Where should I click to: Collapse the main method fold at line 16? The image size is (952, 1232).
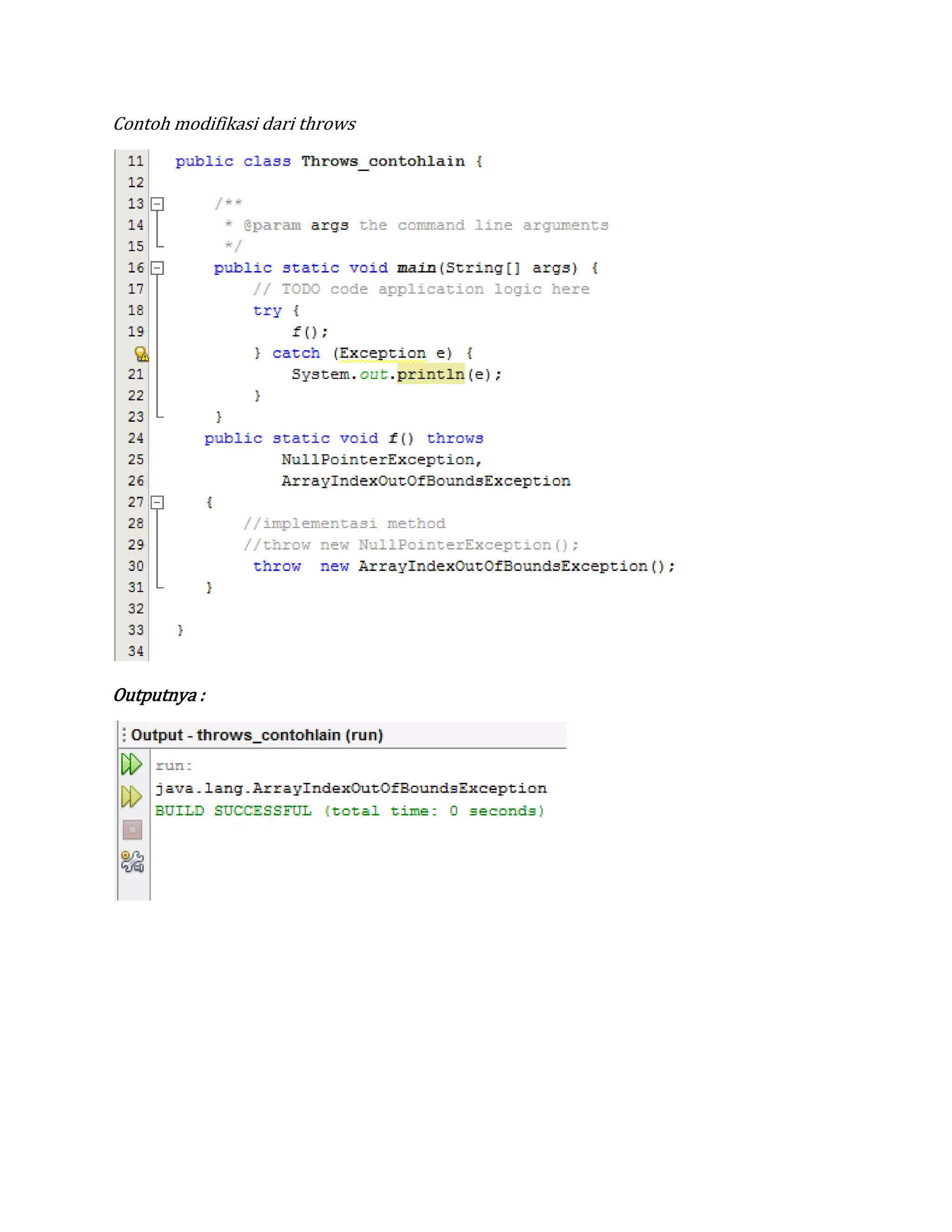[158, 267]
